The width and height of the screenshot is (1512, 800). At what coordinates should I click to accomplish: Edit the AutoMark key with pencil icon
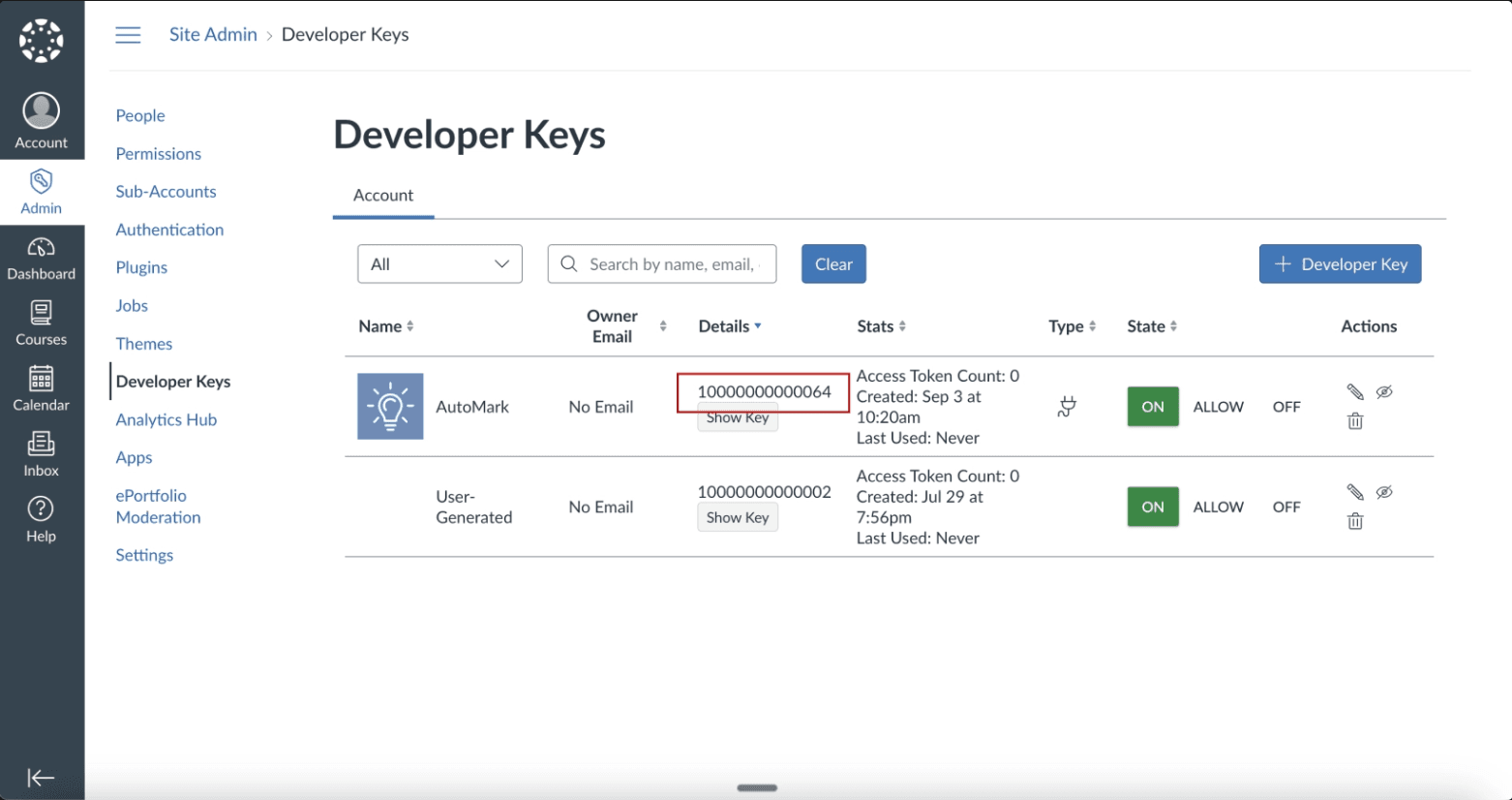(1353, 391)
